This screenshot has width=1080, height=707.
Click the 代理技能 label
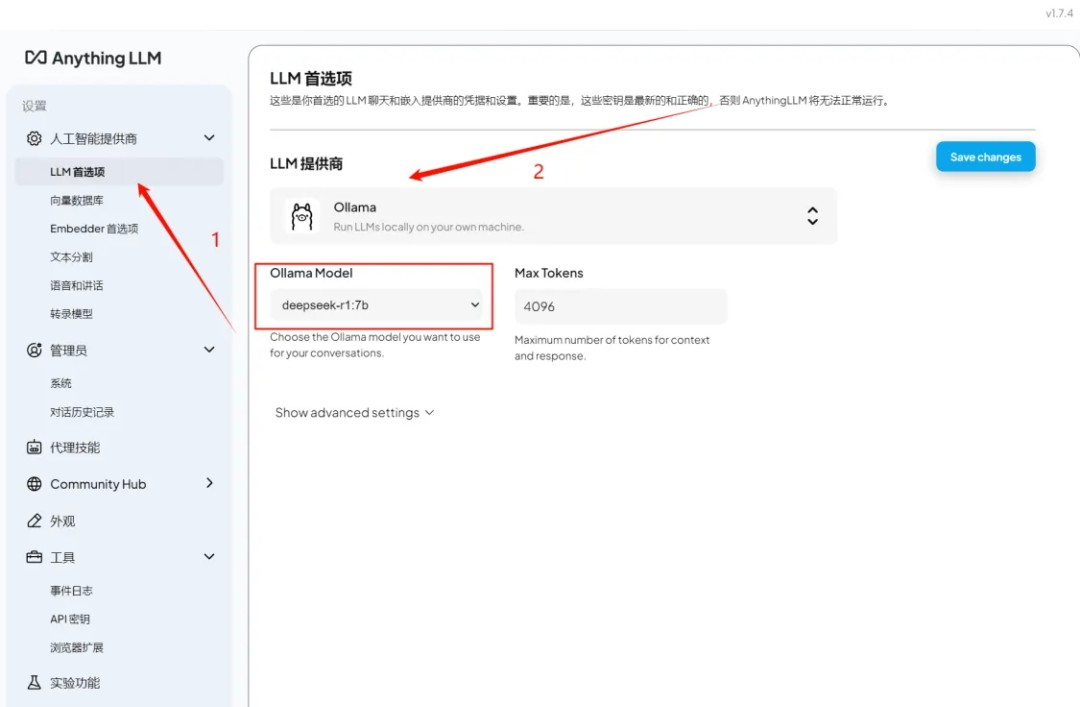pos(75,447)
